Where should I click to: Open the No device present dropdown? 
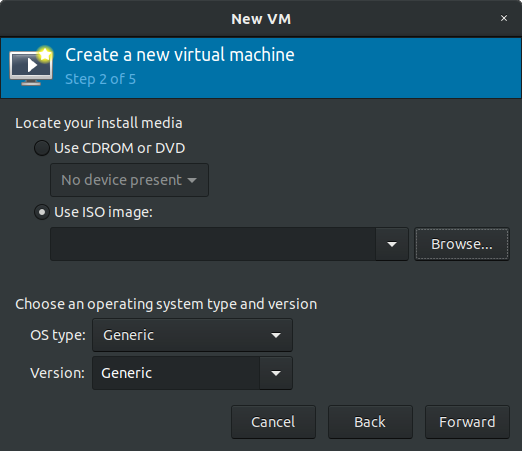[x=129, y=180]
